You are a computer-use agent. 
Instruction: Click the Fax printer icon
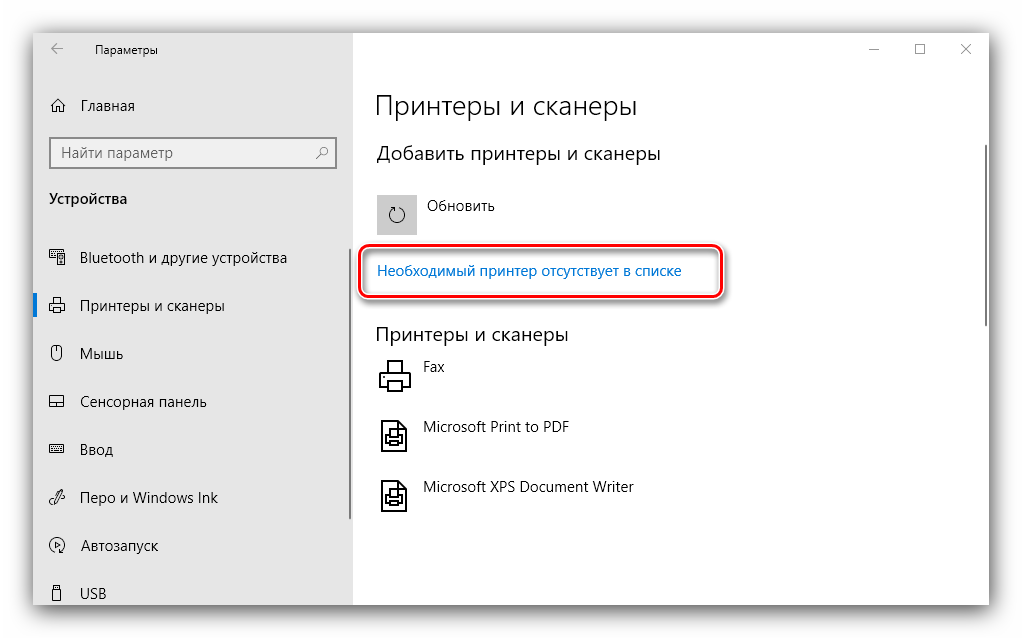[394, 376]
